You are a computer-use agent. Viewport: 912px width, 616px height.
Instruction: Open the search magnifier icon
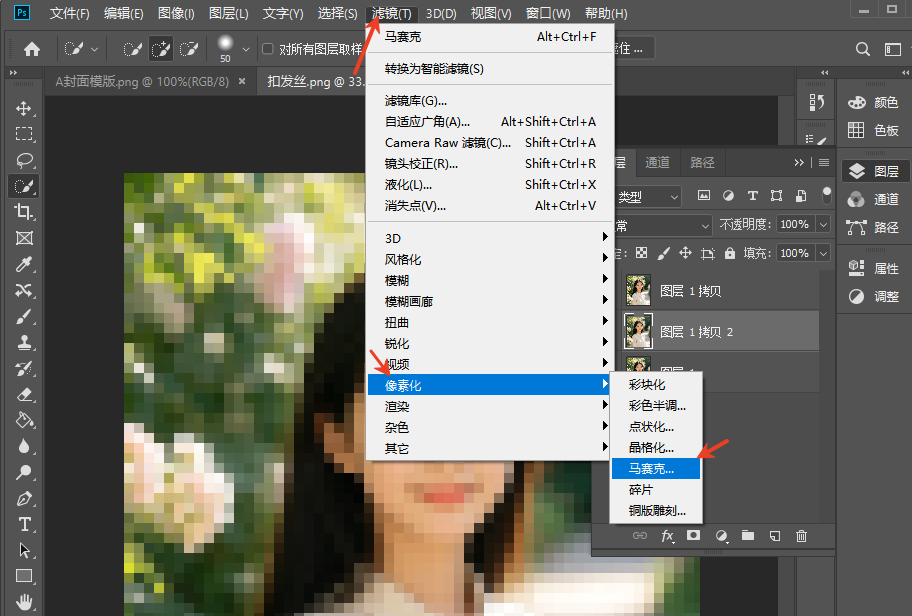[863, 49]
